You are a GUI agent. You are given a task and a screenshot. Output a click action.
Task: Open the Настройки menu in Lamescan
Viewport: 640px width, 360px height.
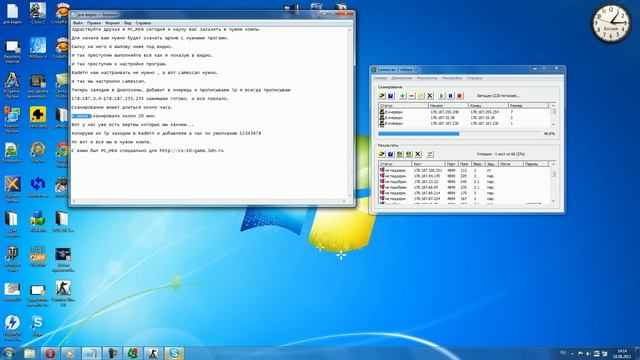tap(452, 78)
